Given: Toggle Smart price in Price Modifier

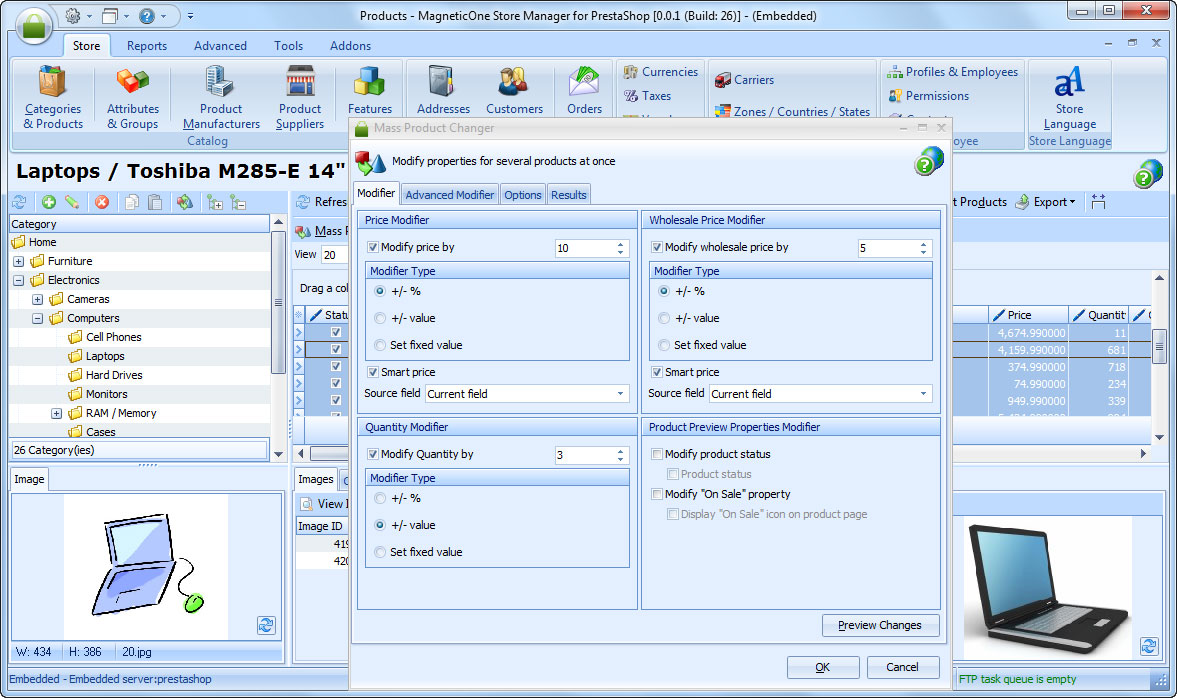Looking at the screenshot, I should click(372, 372).
